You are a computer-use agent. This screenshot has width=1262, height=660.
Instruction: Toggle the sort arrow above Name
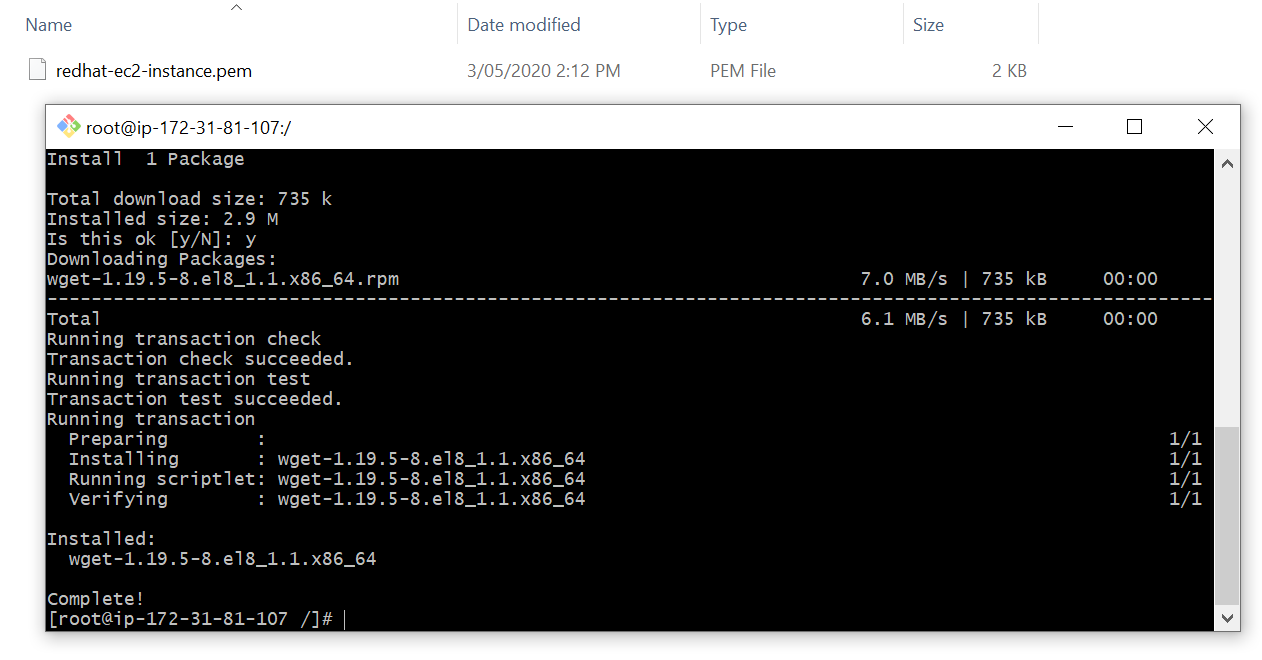[x=236, y=8]
